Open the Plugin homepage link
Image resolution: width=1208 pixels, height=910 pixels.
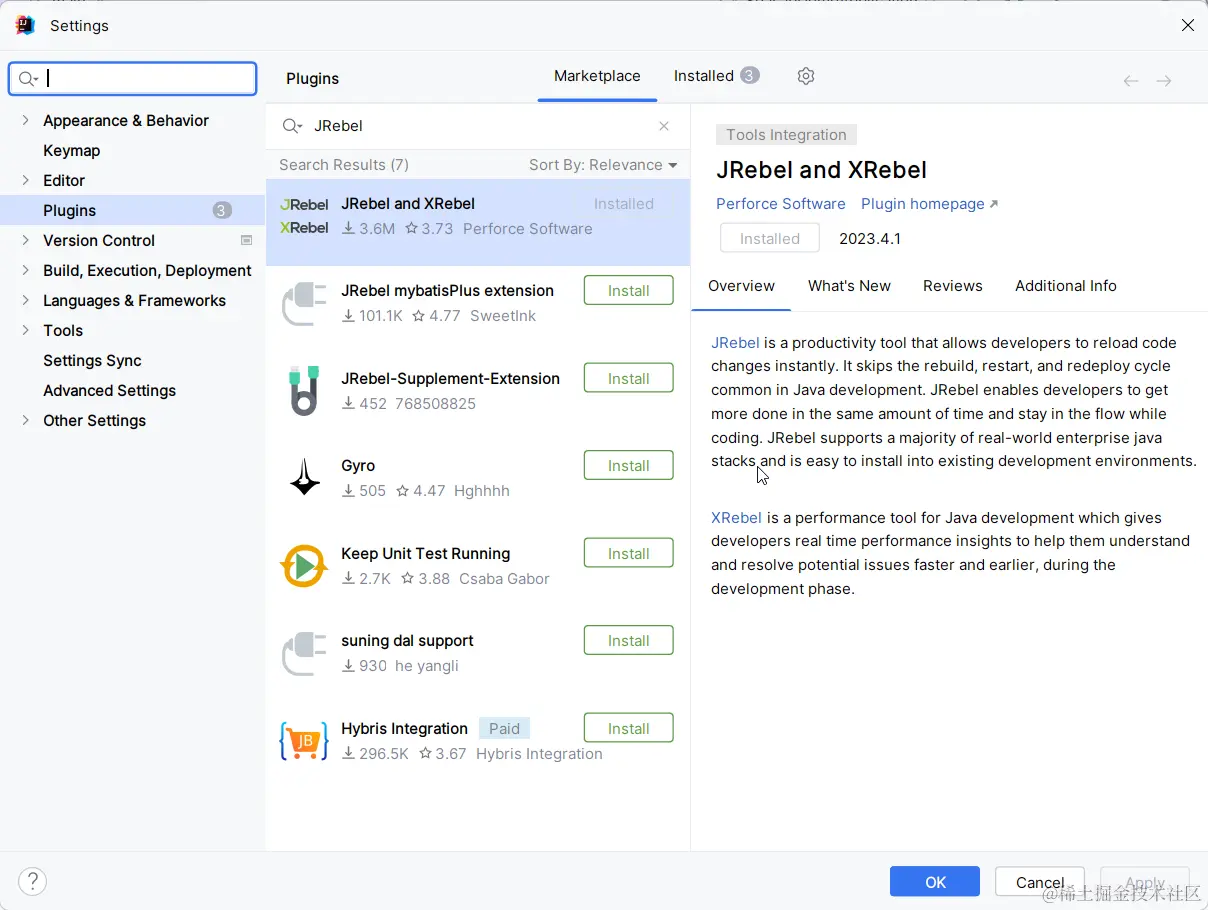point(929,204)
